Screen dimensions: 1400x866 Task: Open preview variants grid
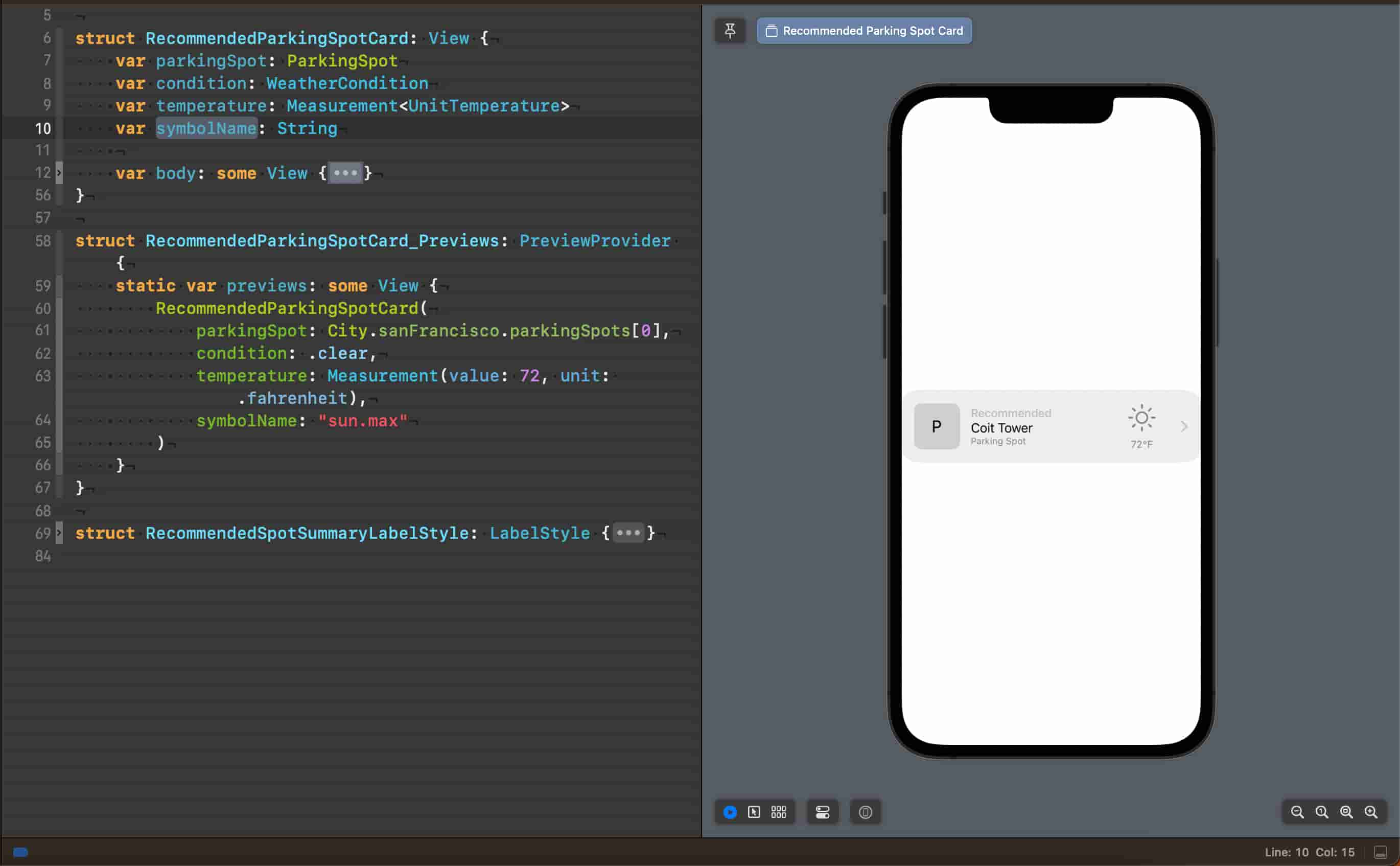point(778,812)
